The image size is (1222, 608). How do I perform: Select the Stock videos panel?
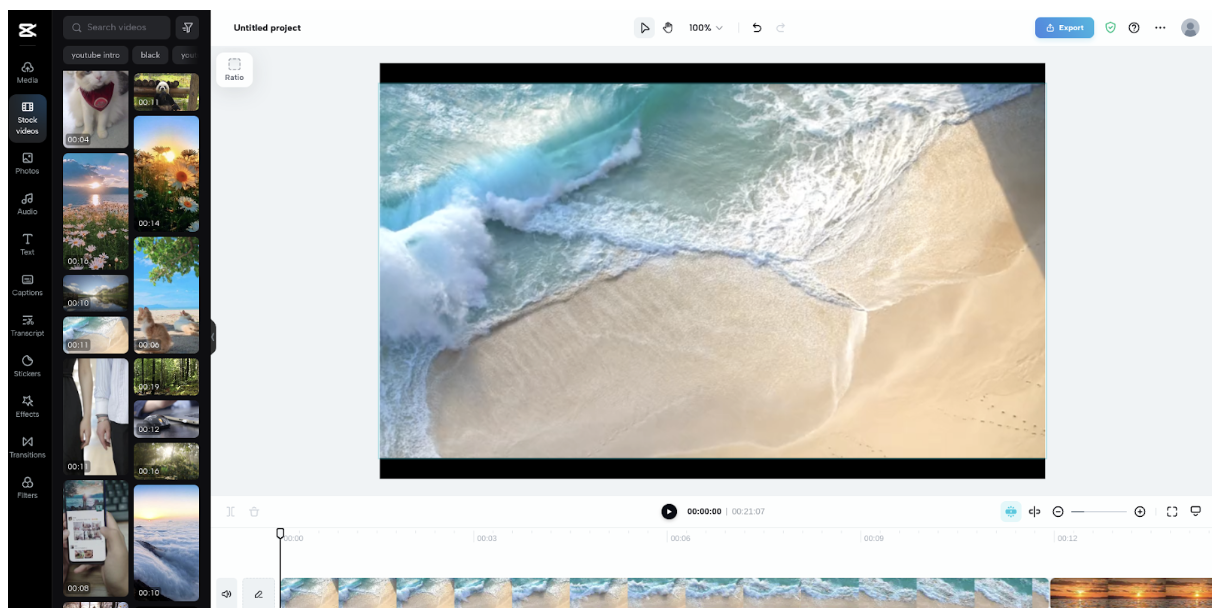(x=27, y=118)
